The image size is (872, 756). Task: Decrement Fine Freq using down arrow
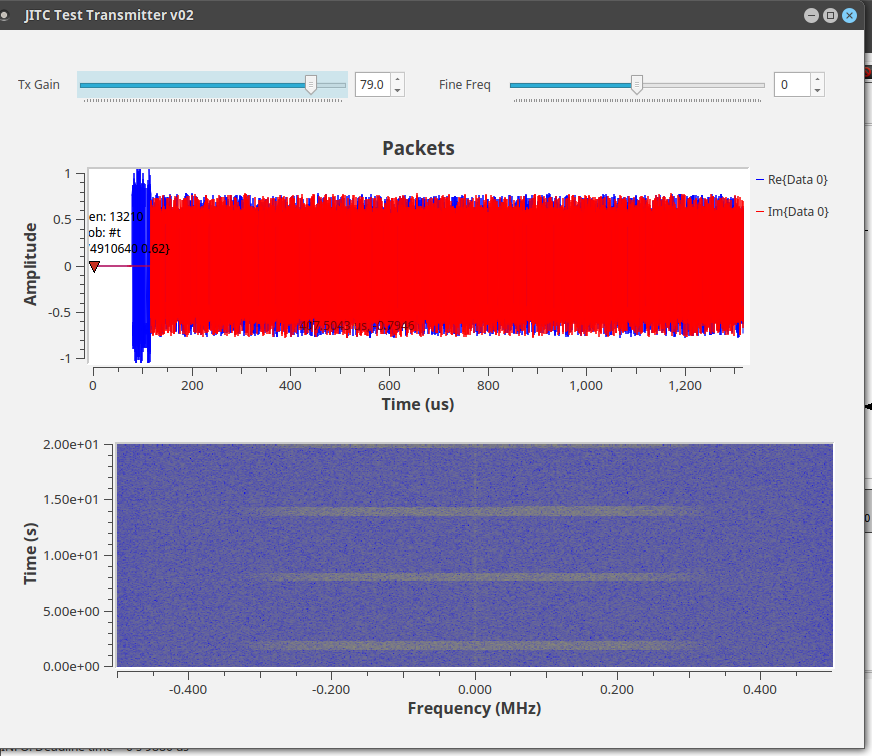click(817, 91)
